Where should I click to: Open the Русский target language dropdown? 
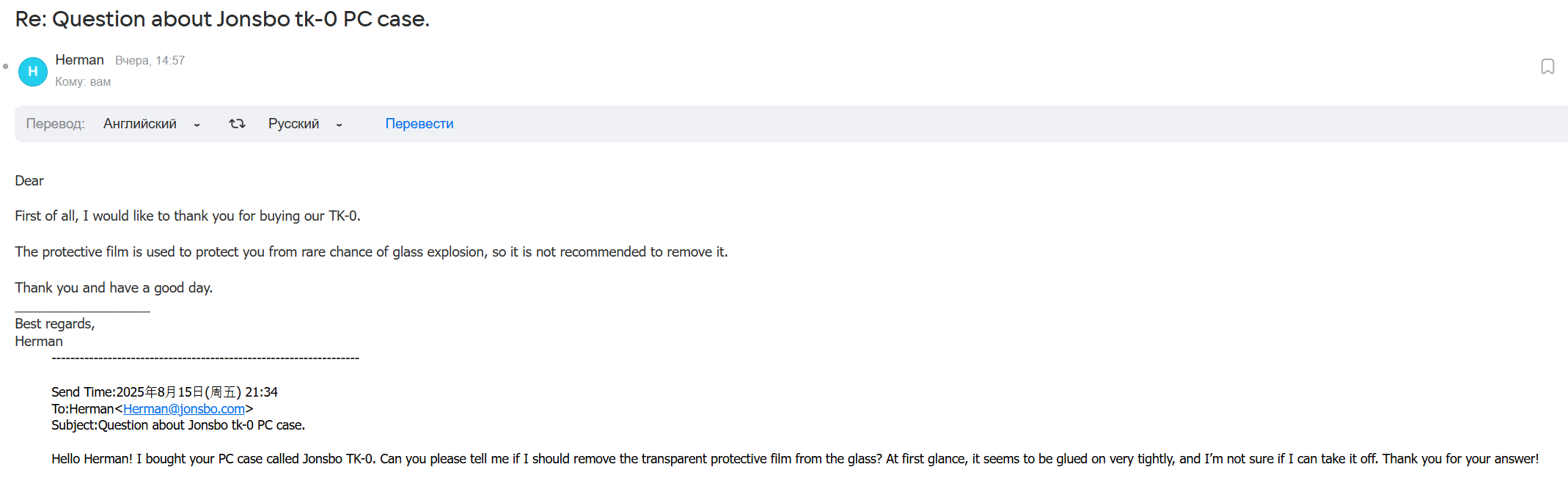(x=293, y=124)
